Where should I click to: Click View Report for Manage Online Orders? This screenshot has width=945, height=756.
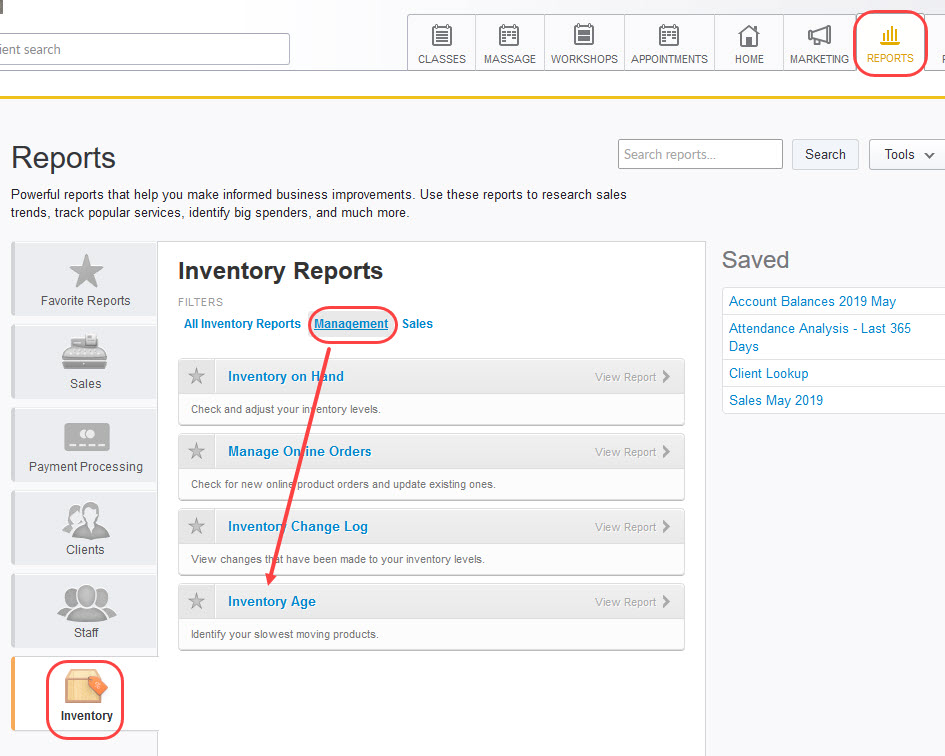[x=632, y=452]
